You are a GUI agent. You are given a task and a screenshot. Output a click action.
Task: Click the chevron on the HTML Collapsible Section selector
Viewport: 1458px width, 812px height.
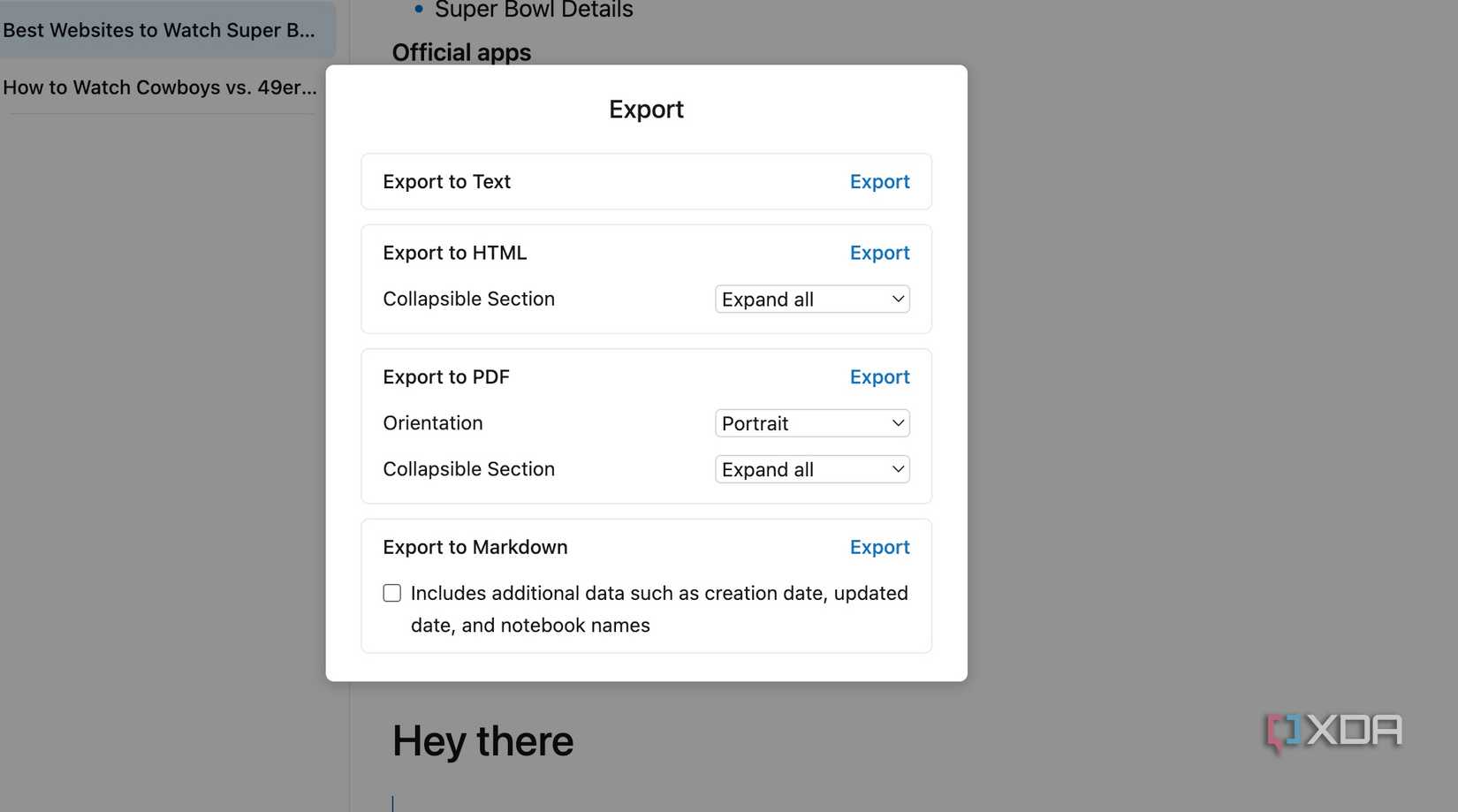point(897,299)
